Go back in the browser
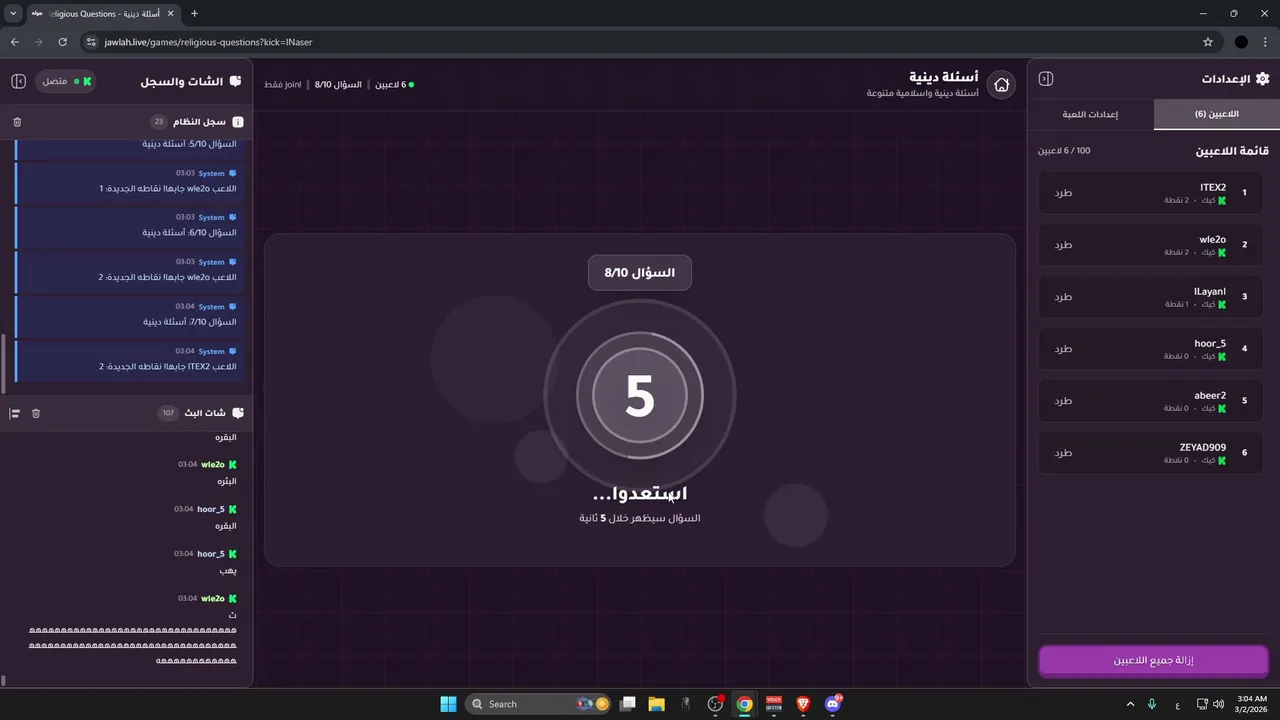1280x720 pixels. point(14,42)
